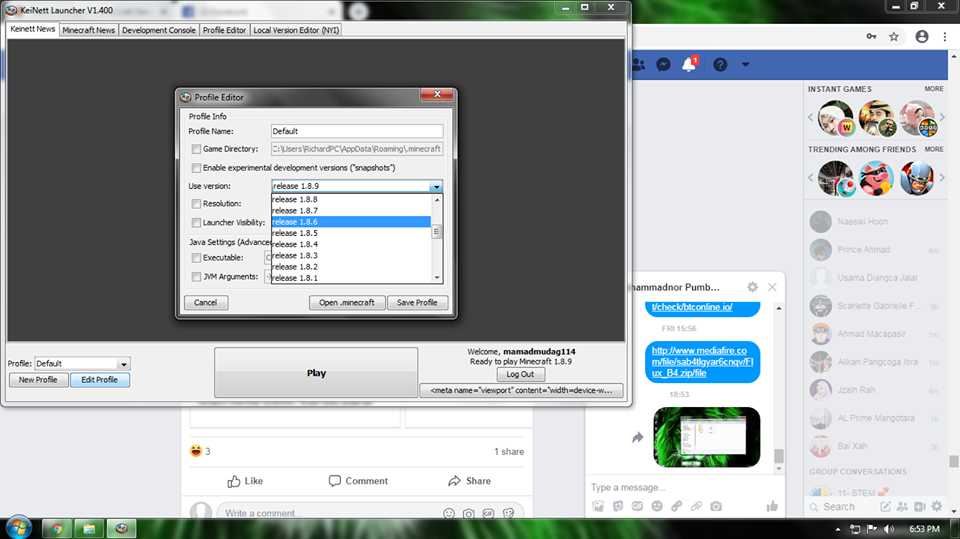Viewport: 960px width, 539px height.
Task: Collapse the Use version dropdown arrow
Action: tap(436, 186)
